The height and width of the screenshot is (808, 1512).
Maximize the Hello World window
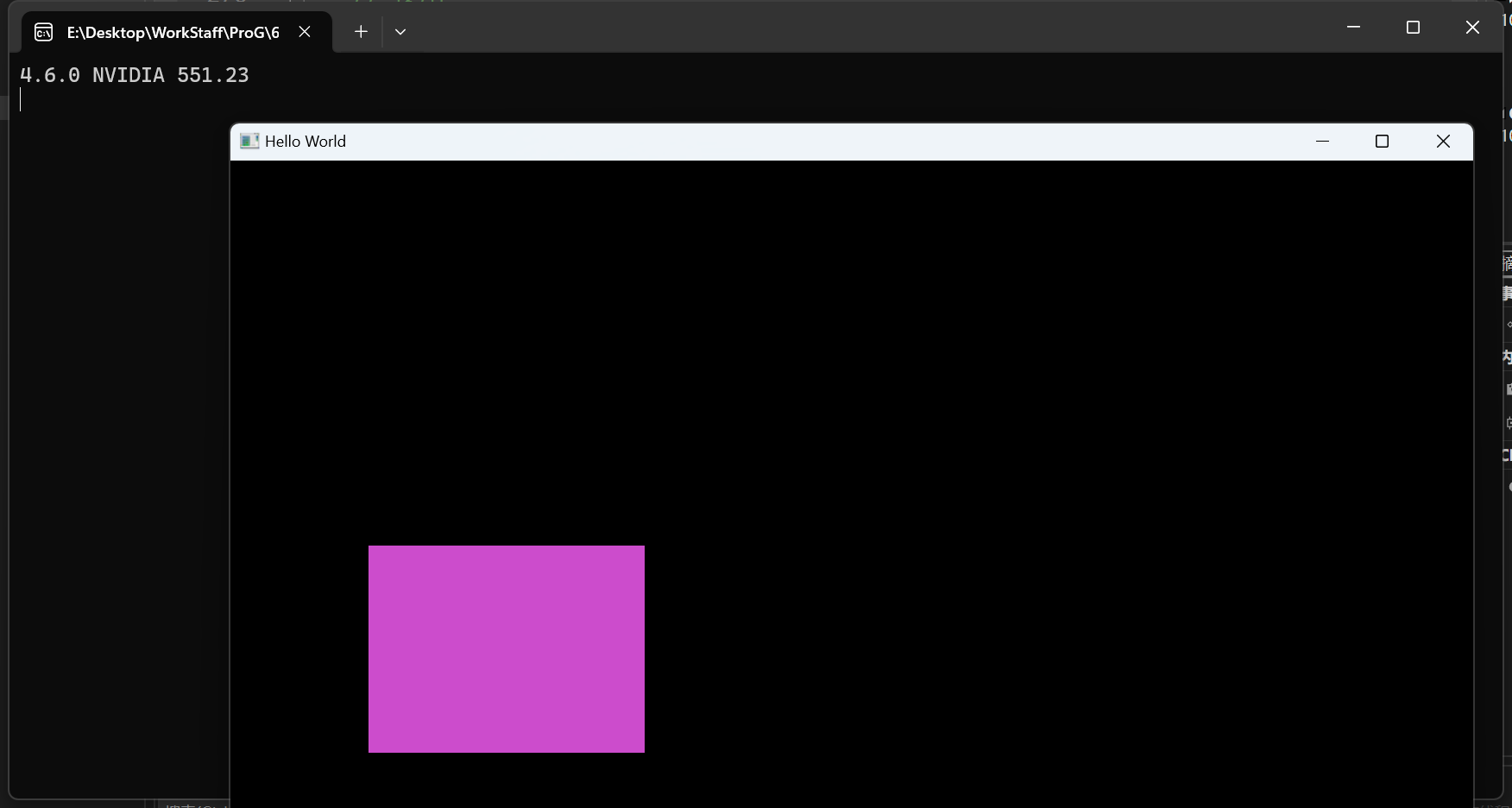coord(1382,141)
